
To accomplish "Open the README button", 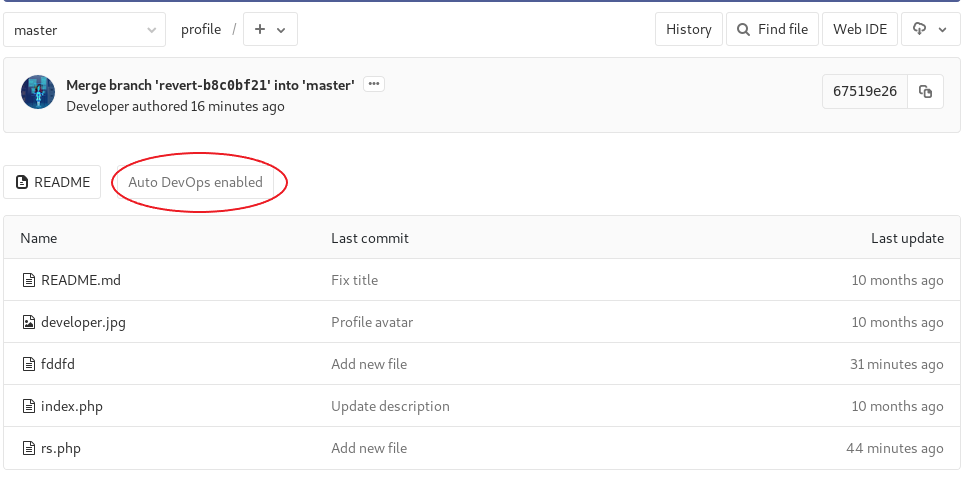I will (52, 182).
